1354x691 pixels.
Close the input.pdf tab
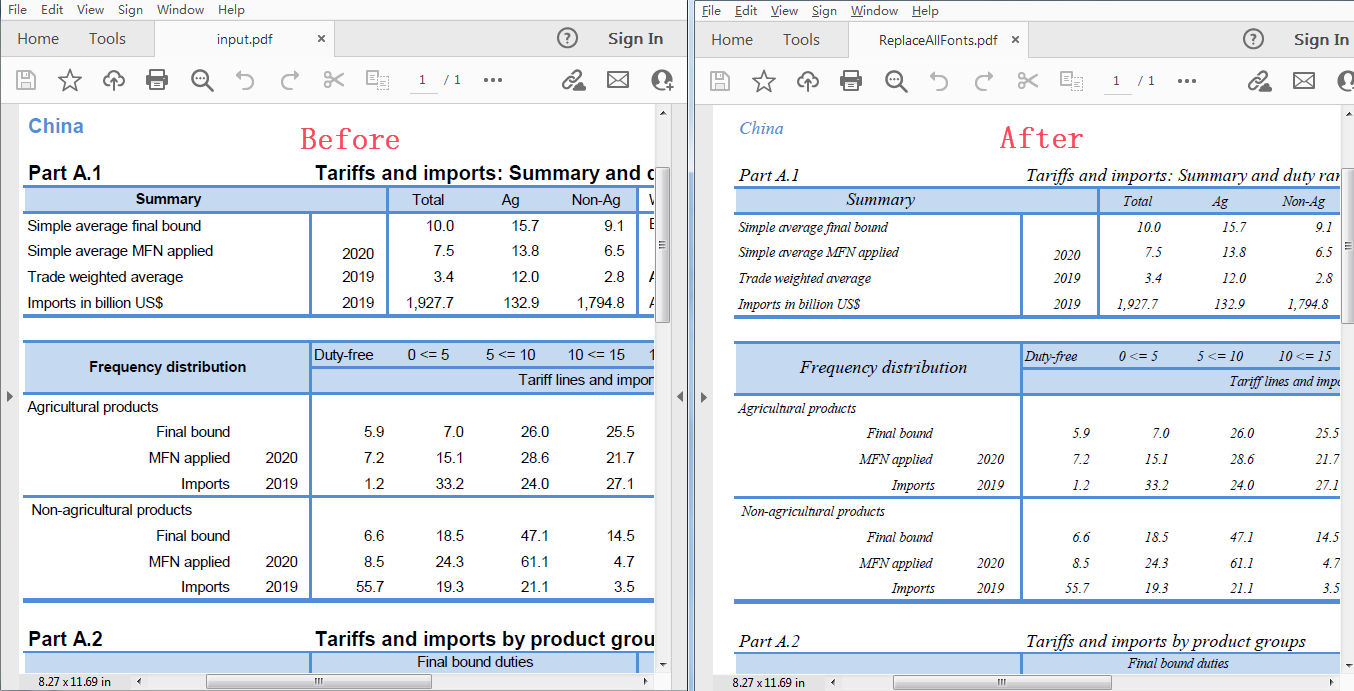pos(321,39)
